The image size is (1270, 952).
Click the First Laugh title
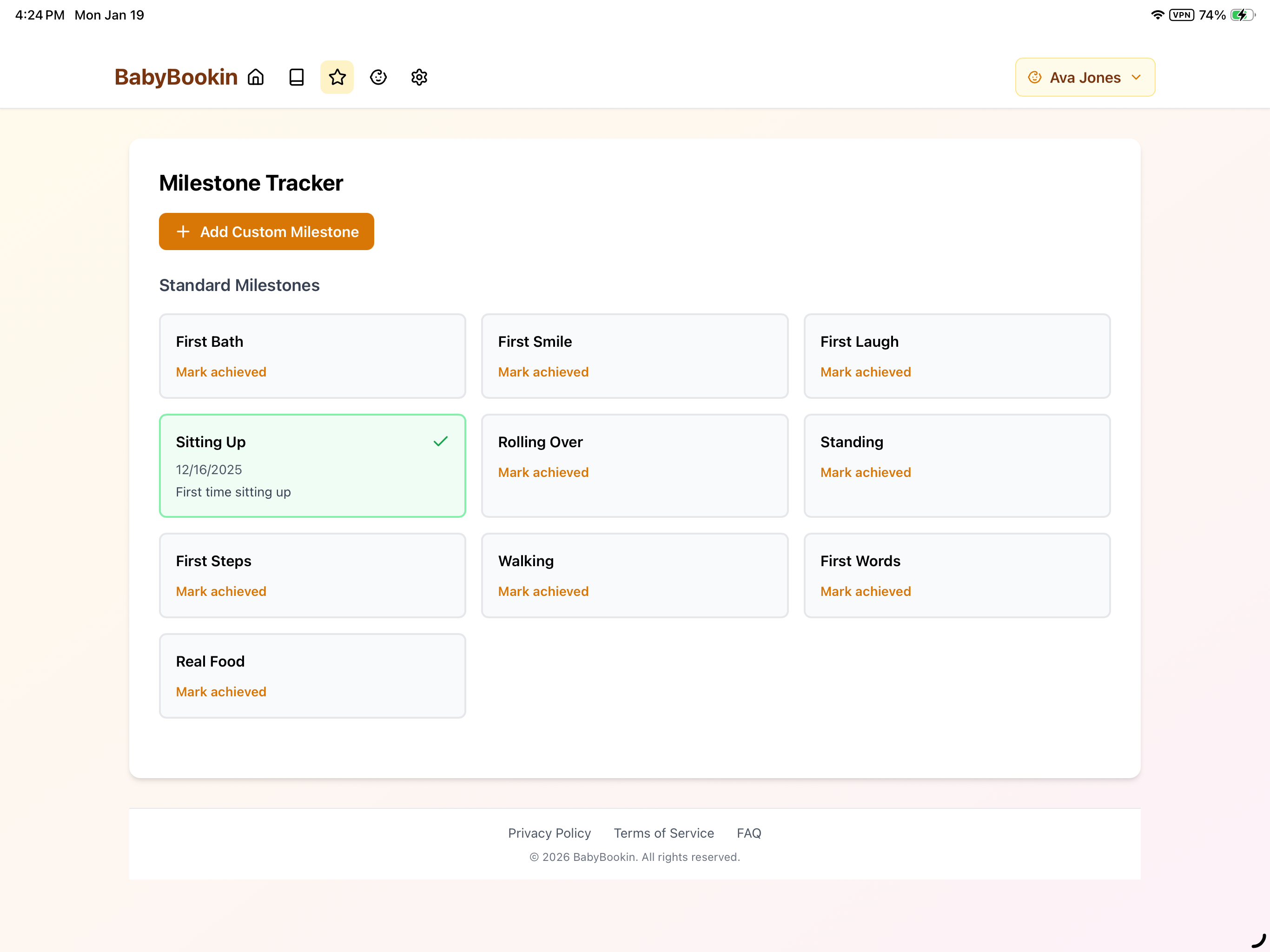point(859,342)
